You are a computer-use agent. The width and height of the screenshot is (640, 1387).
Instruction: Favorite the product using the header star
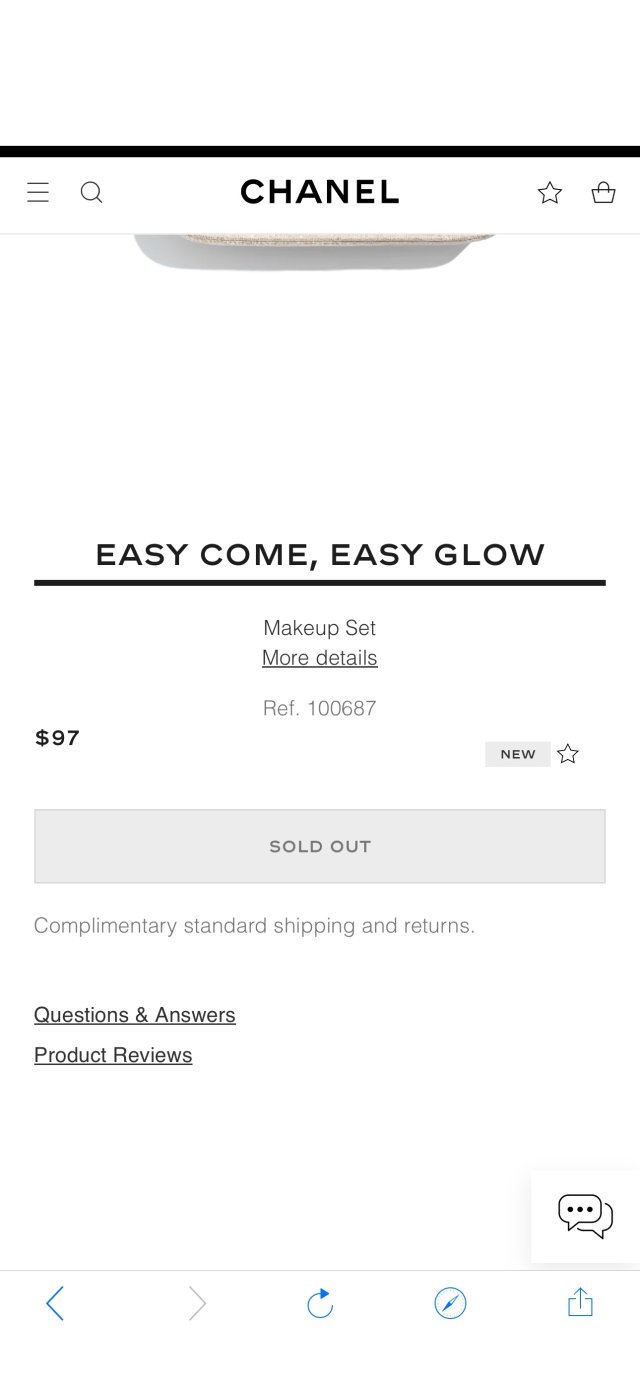tap(549, 192)
